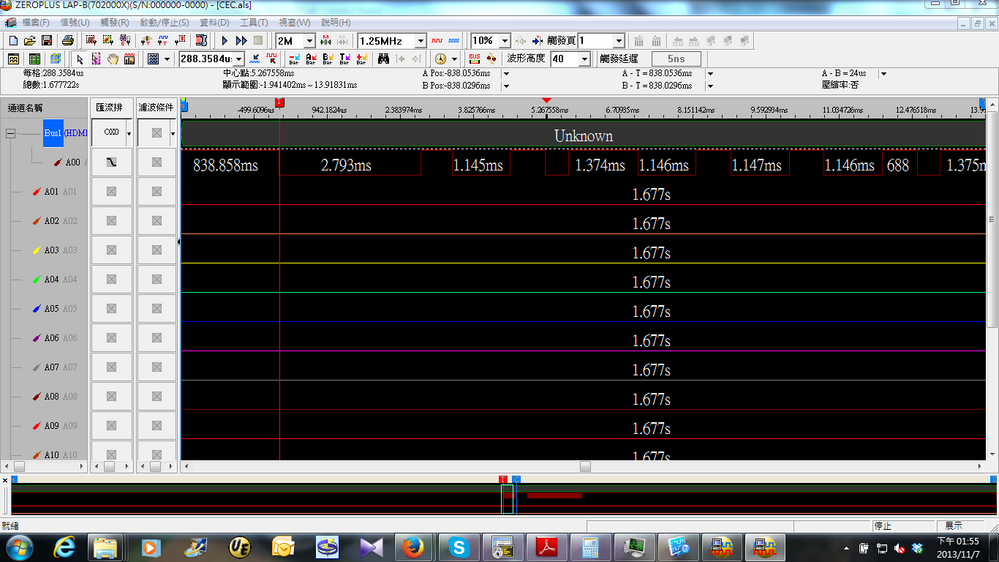The width and height of the screenshot is (999, 562).
Task: Click the 5ns trigger delay button
Action: (x=676, y=59)
